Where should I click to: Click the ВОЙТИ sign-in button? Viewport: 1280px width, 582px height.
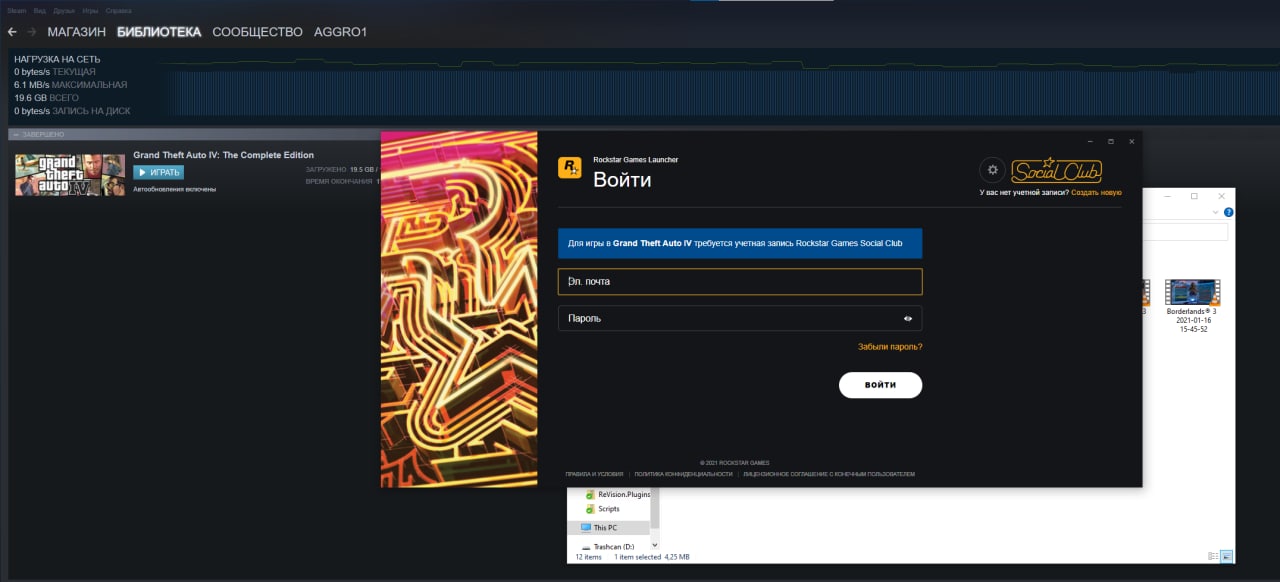pos(880,385)
